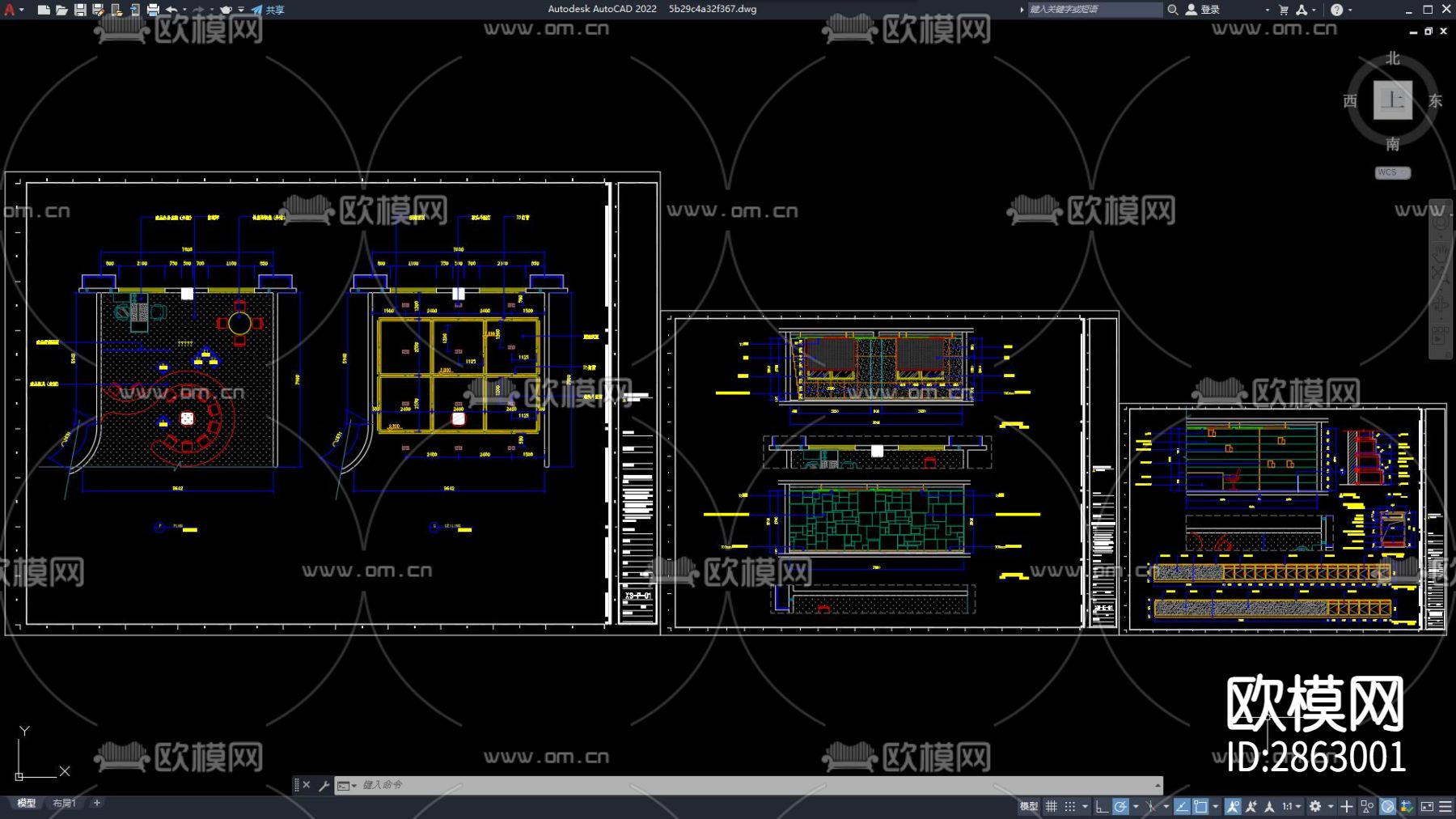Click the 共享 share button
The image size is (1456, 819).
268,10
